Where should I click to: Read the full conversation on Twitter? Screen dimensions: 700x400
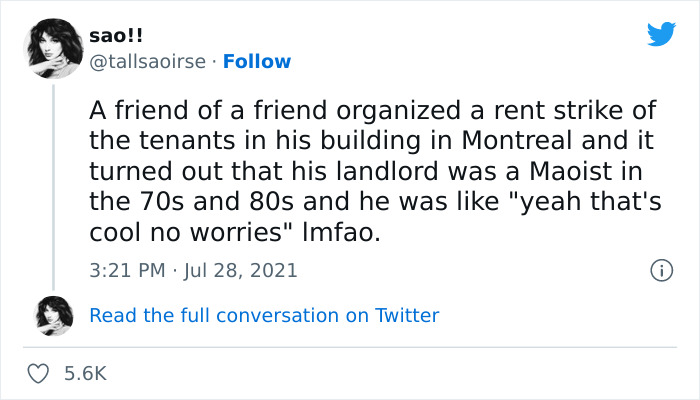click(264, 315)
